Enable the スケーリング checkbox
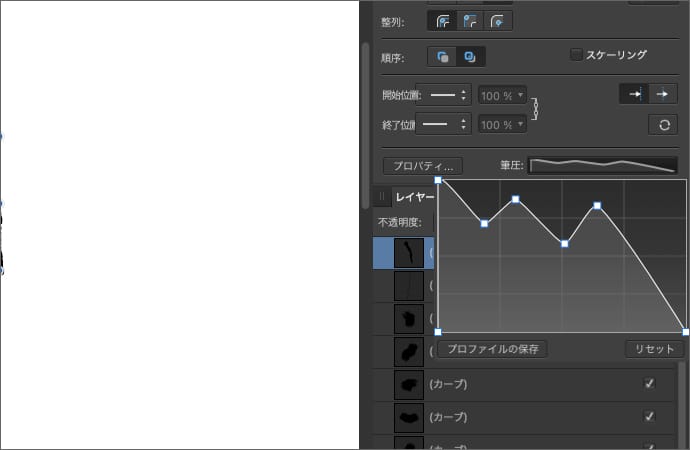 576,55
